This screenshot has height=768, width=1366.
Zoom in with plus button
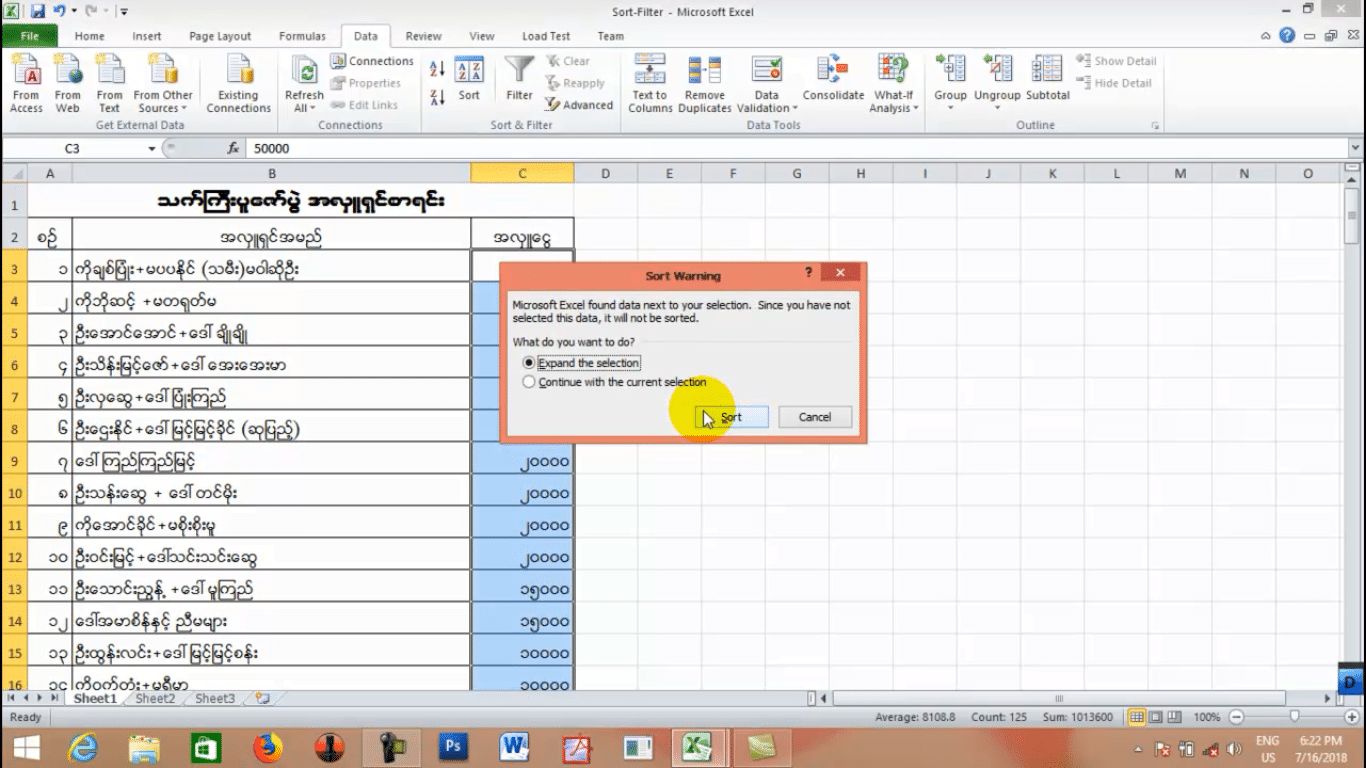pyautogui.click(x=1352, y=717)
